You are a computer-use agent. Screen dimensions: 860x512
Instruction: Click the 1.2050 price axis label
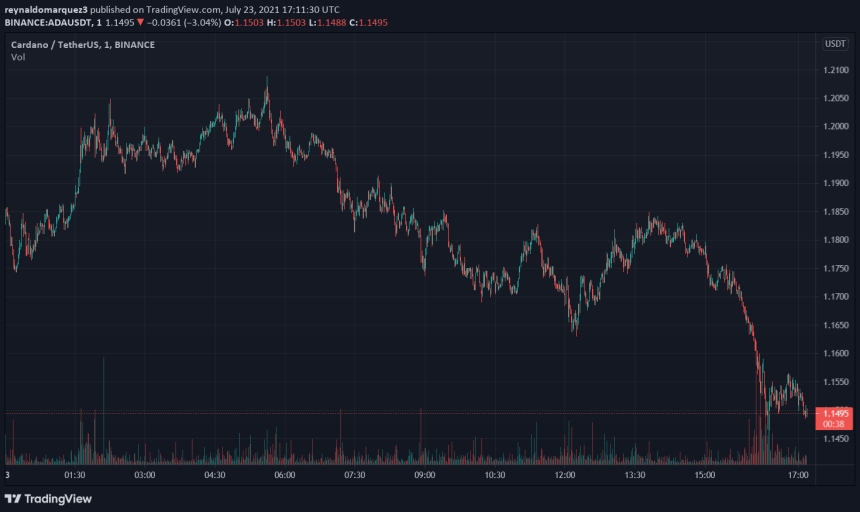coord(836,98)
